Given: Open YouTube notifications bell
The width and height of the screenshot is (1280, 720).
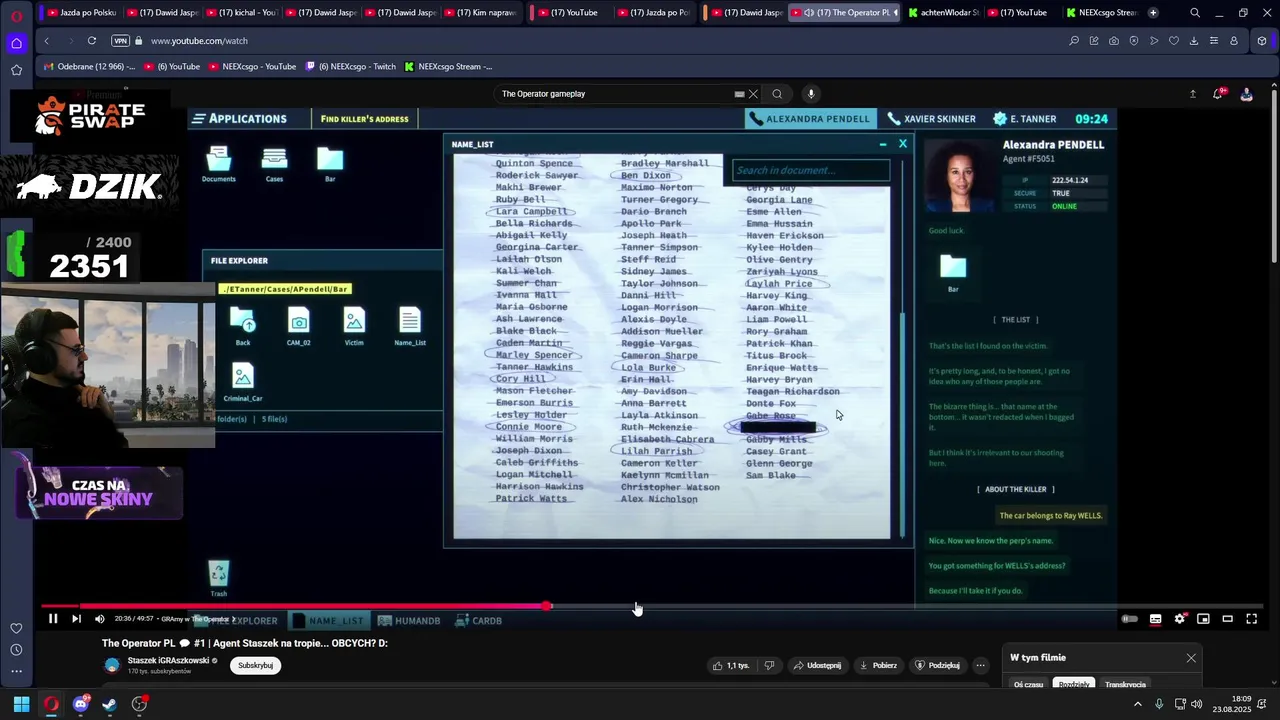Looking at the screenshot, I should pos(1219,94).
